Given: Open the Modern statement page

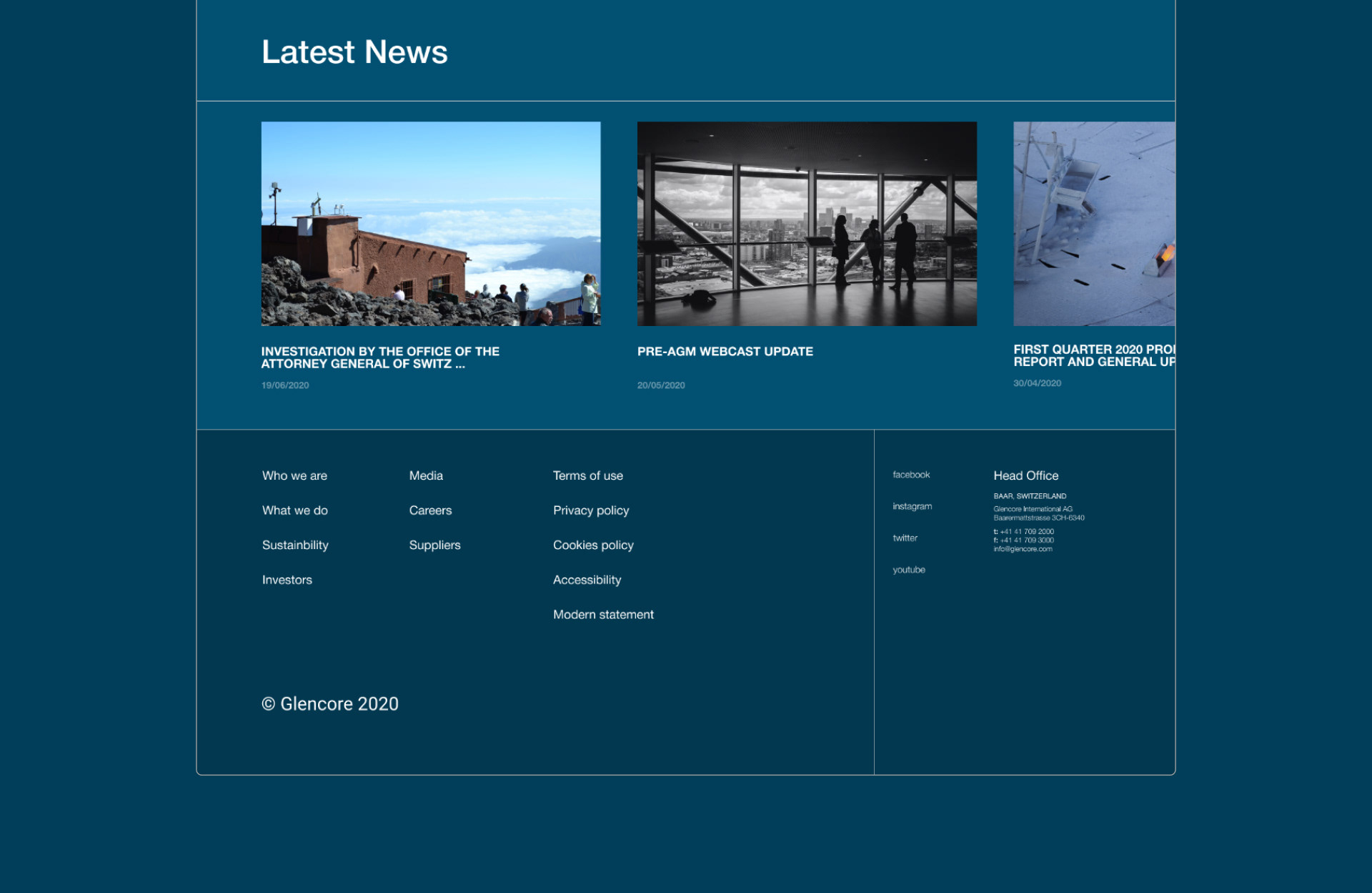Looking at the screenshot, I should (x=602, y=614).
